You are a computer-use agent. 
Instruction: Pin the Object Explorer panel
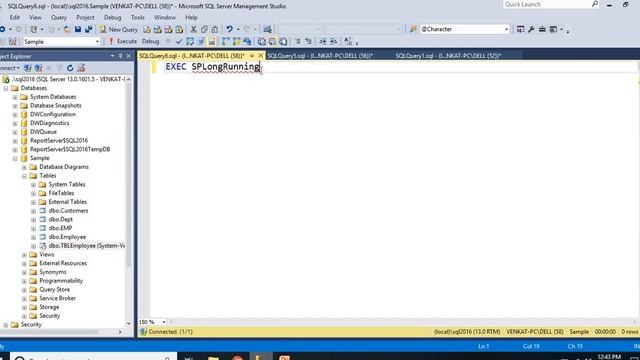120,56
